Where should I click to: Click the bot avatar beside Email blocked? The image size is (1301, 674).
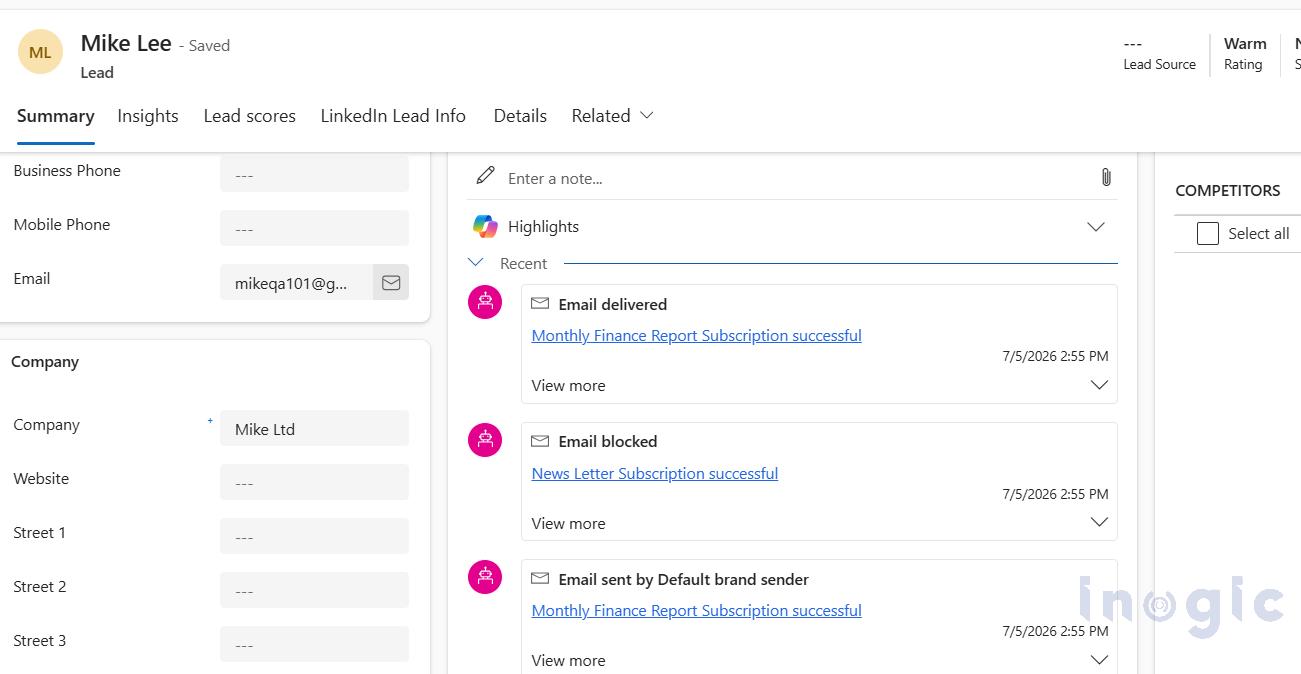[x=485, y=439]
